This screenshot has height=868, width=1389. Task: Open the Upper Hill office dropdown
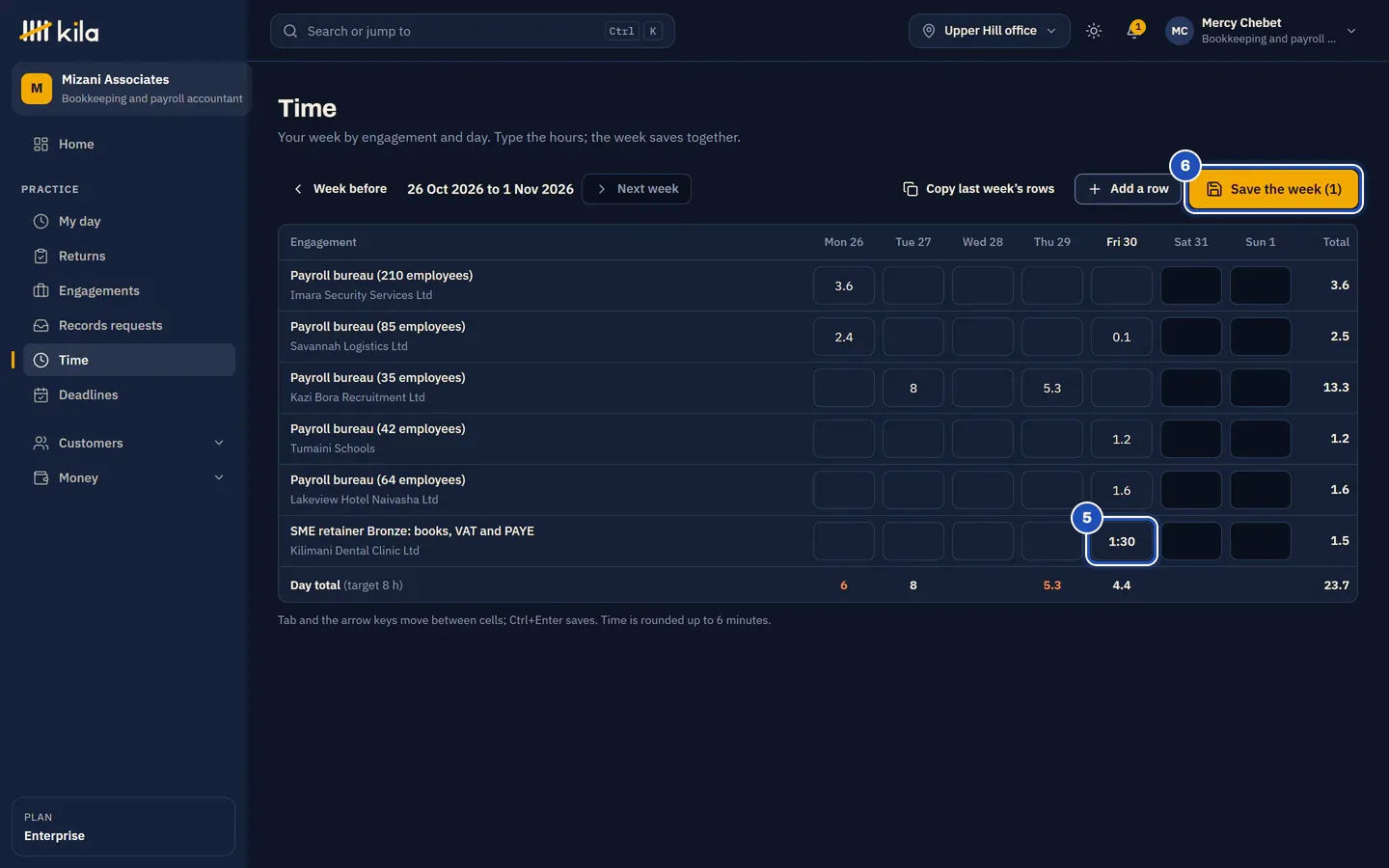click(x=989, y=31)
